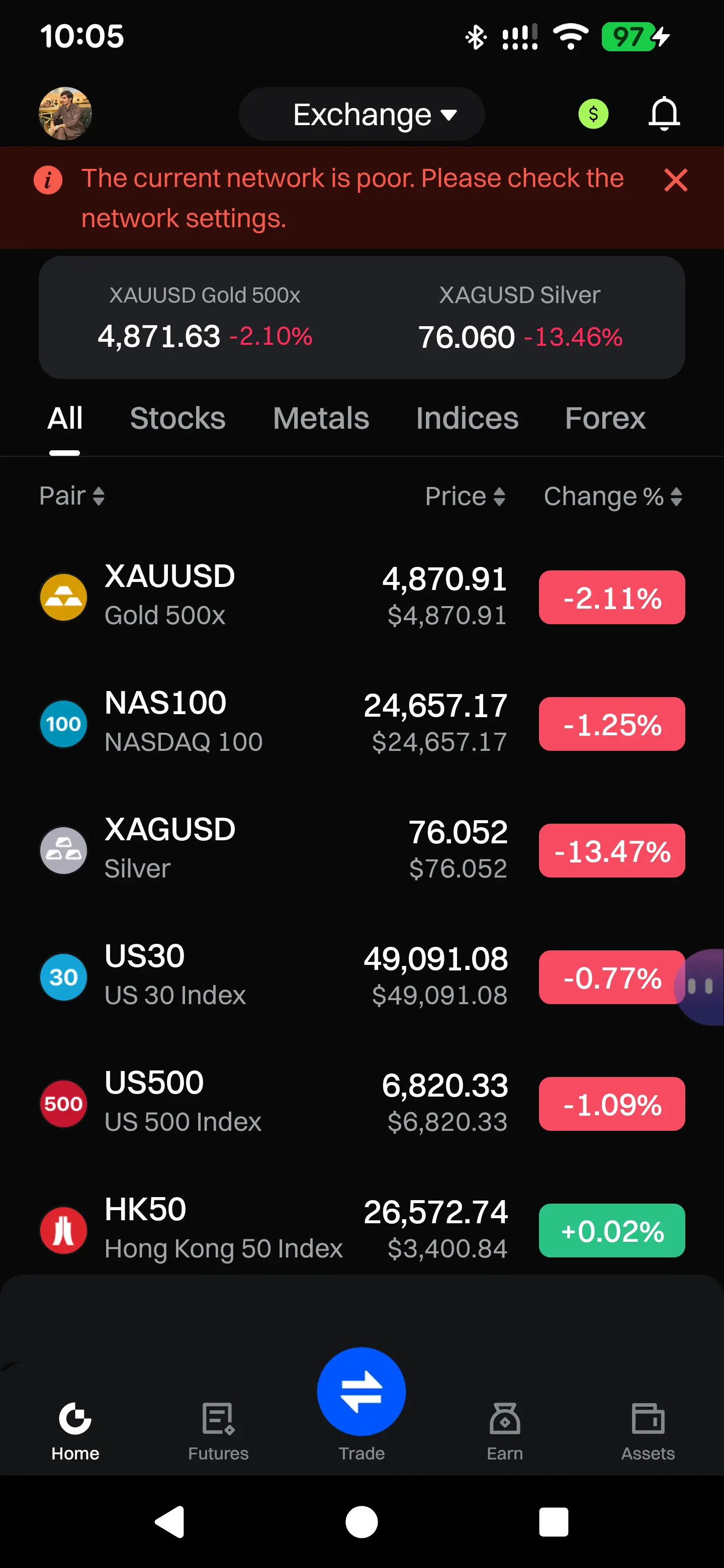Open XAGUSD Silver ticker card
The height and width of the screenshot is (1568, 724).
(520, 318)
